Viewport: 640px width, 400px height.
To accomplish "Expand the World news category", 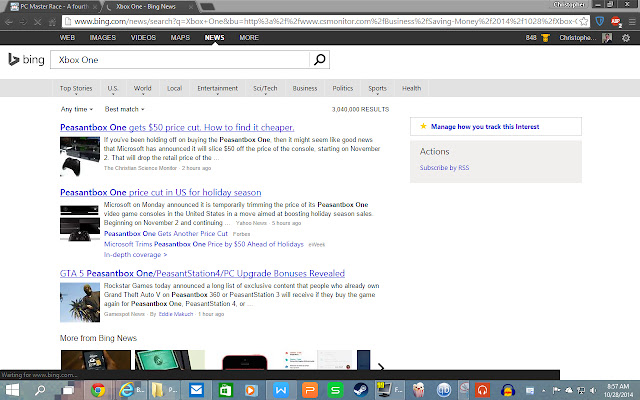I will coord(142,89).
